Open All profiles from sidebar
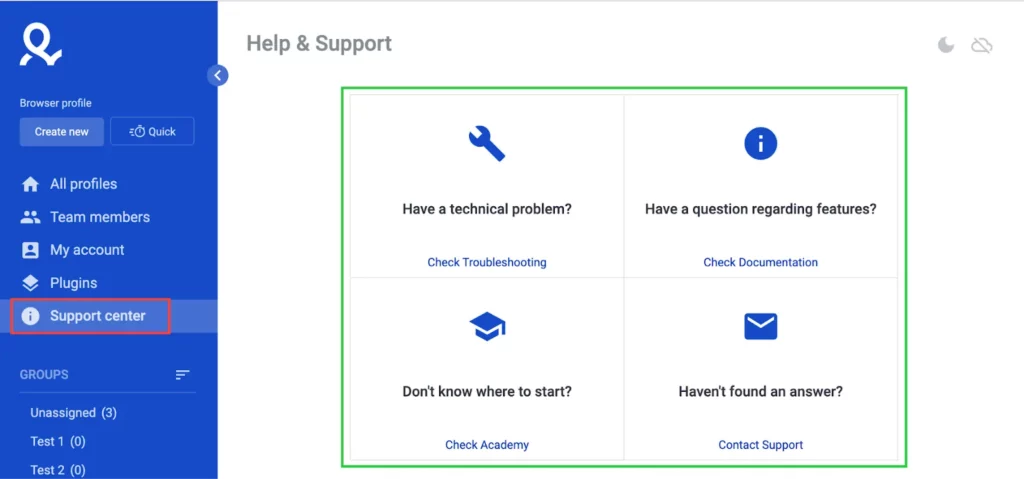The height and width of the screenshot is (479, 1024). [x=83, y=184]
